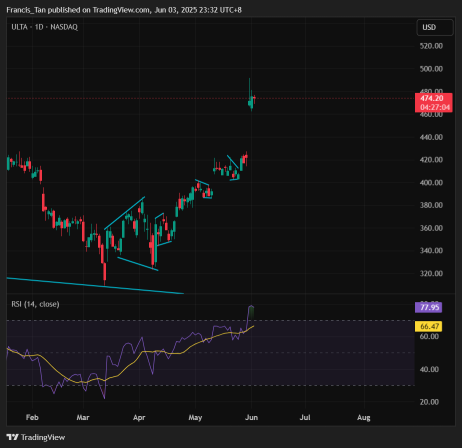Click the 340.00 price axis label
The height and width of the screenshot is (448, 462).
(431, 250)
